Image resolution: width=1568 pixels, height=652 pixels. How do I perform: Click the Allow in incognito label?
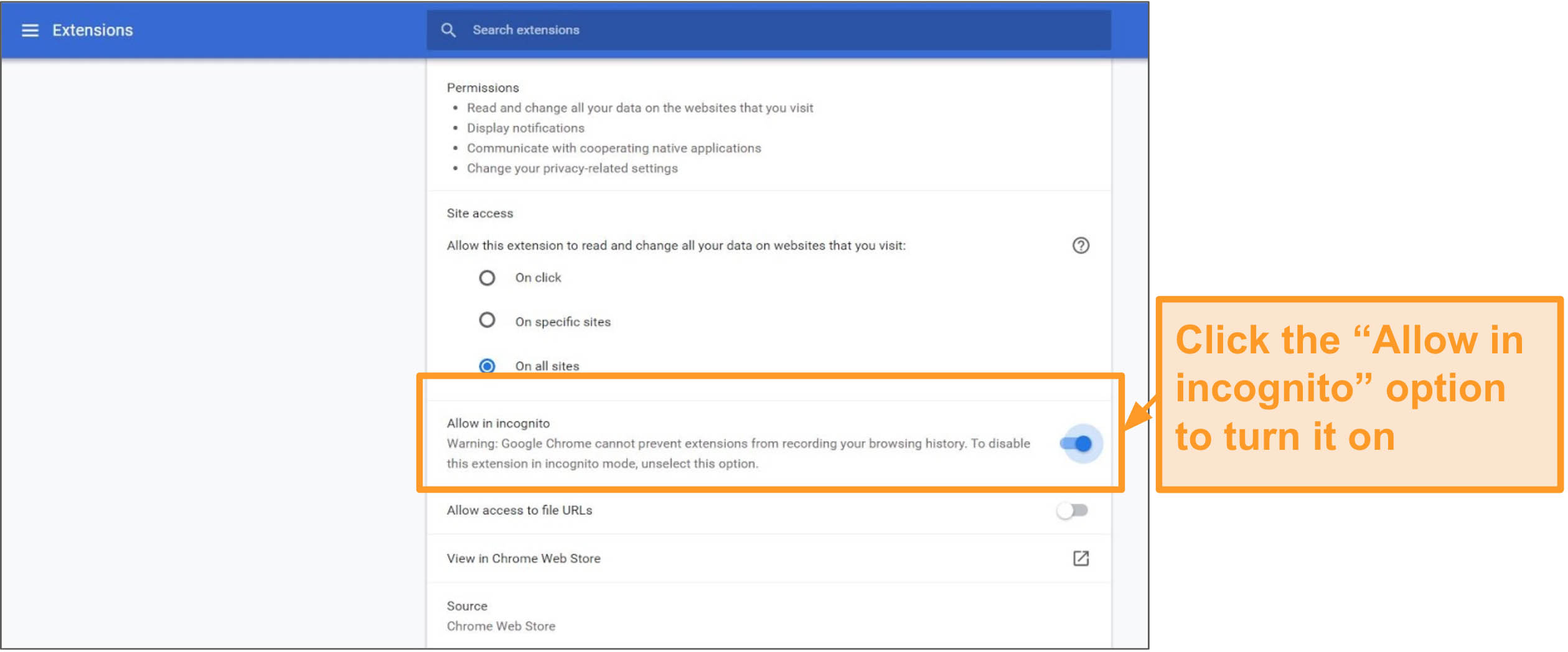tap(499, 424)
